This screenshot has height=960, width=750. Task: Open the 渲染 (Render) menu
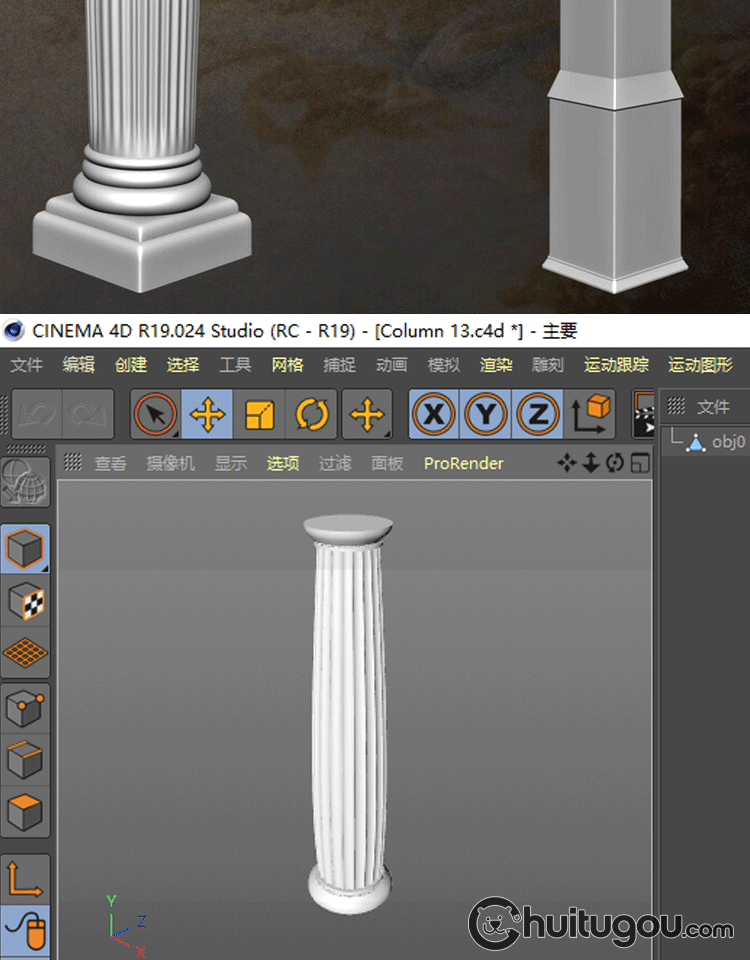pos(495,365)
